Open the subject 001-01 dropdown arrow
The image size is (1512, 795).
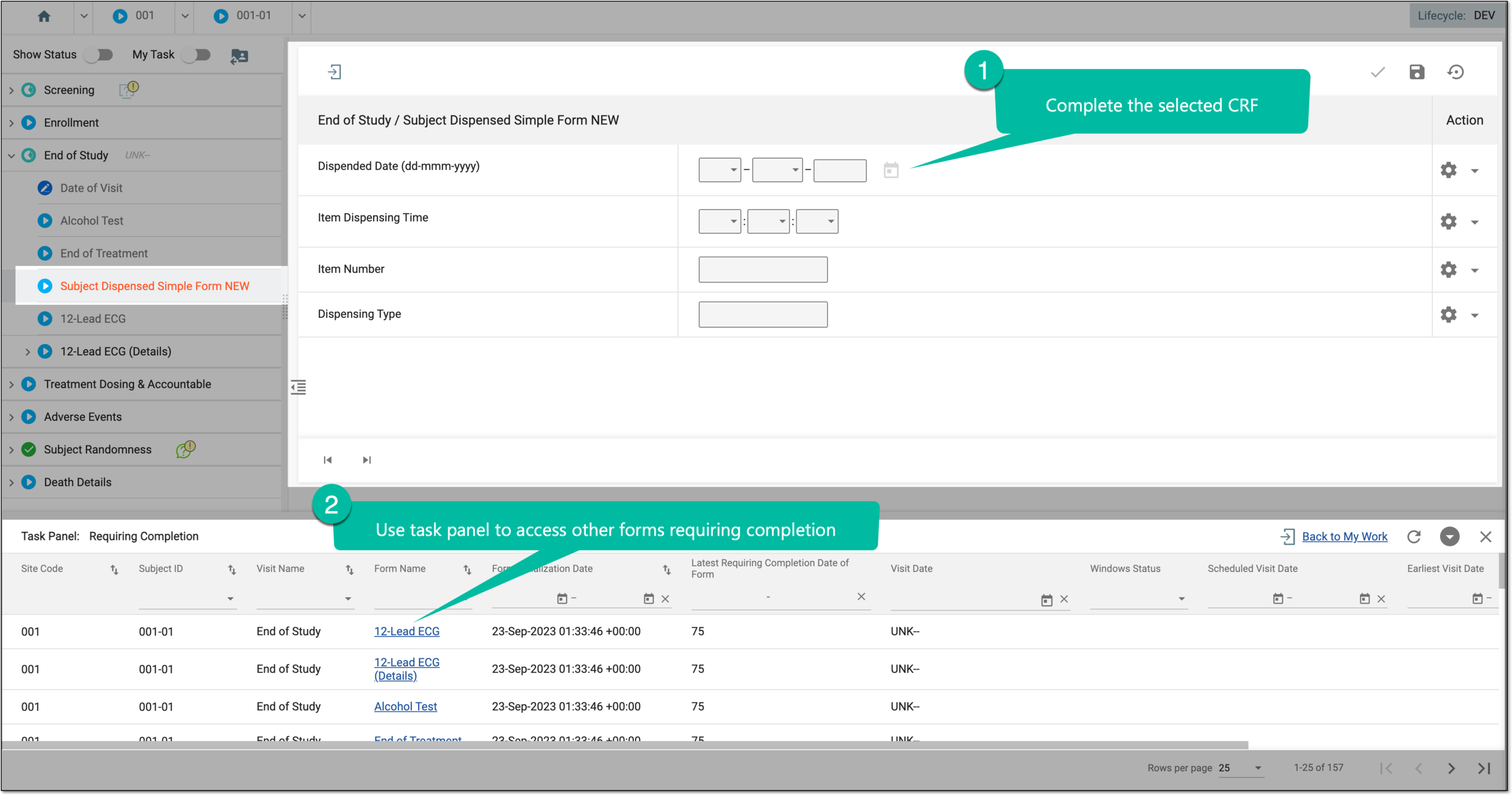pyautogui.click(x=302, y=16)
